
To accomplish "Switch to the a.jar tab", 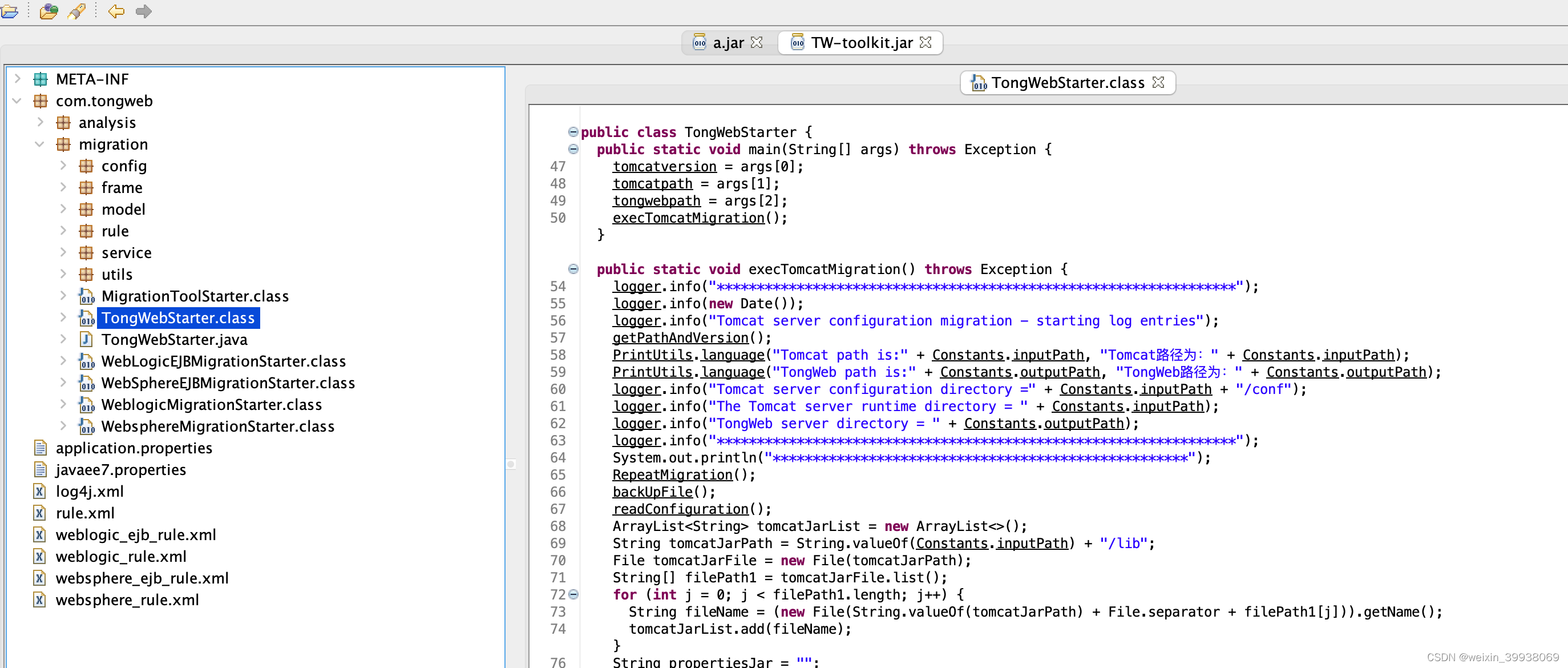I will click(x=728, y=43).
